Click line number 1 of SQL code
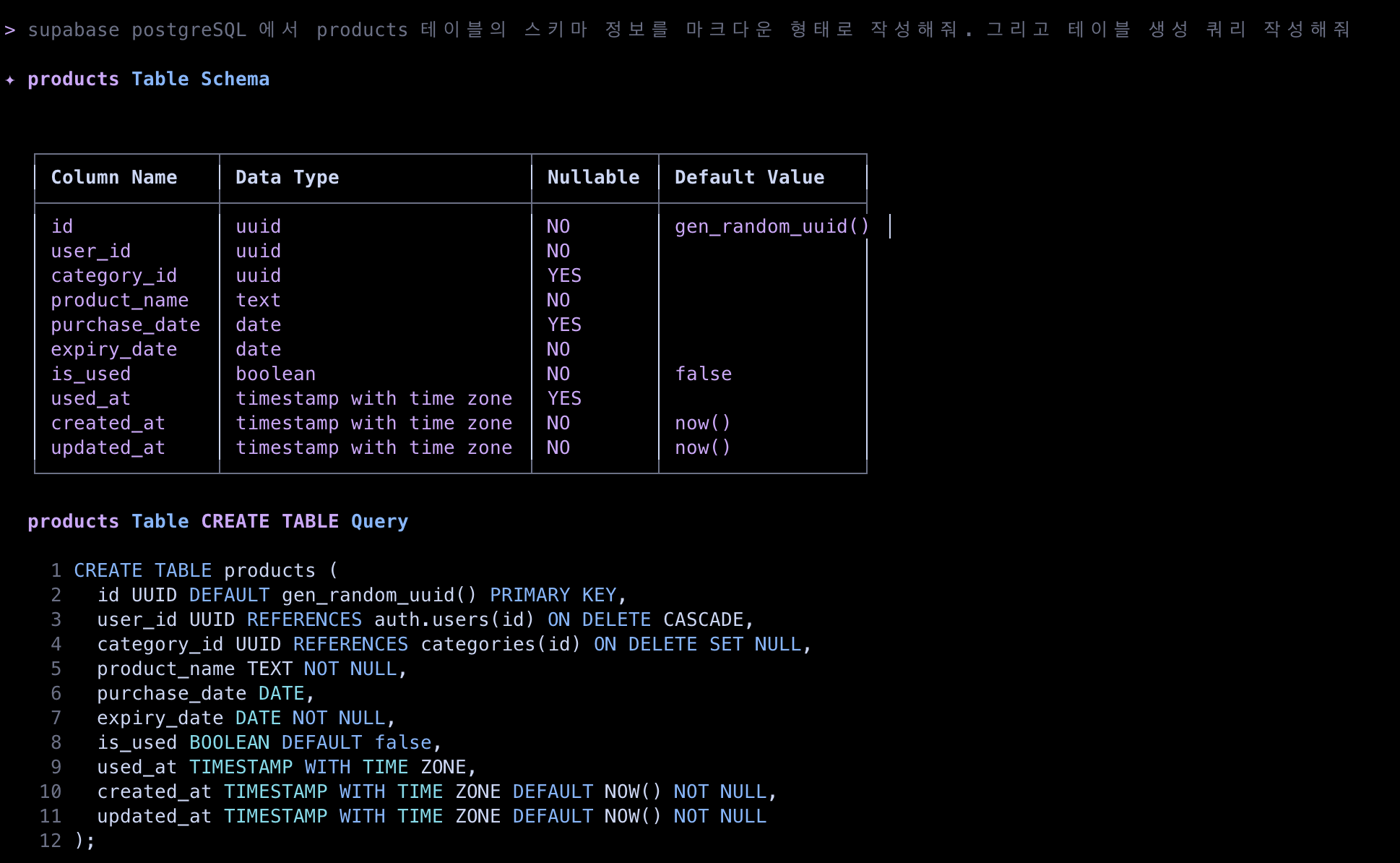1400x863 pixels. 56,571
